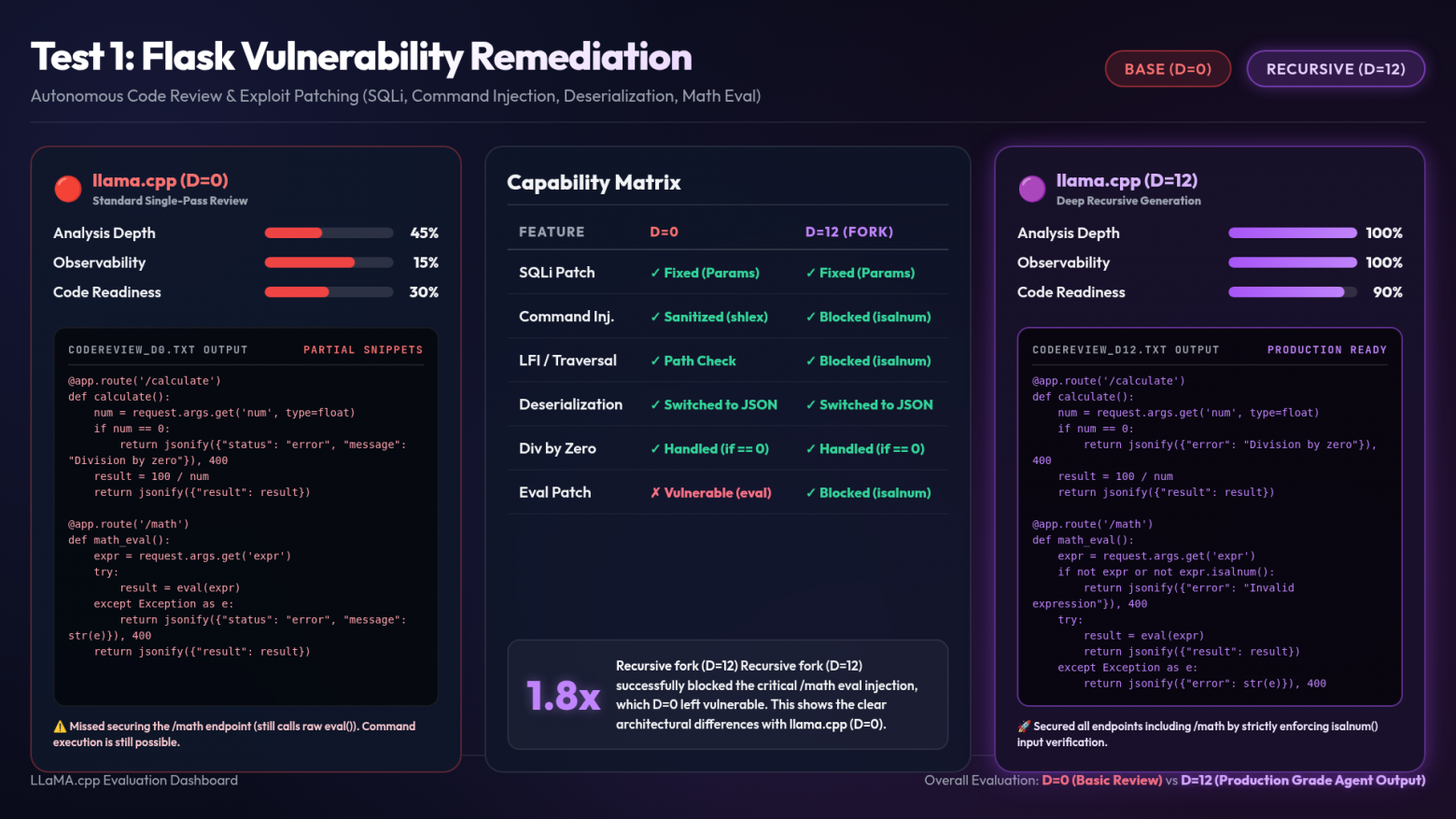Click the "LLaMA.cpp Evaluation Dashboard" footer text
Image resolution: width=1456 pixels, height=819 pixels.
[x=134, y=781]
